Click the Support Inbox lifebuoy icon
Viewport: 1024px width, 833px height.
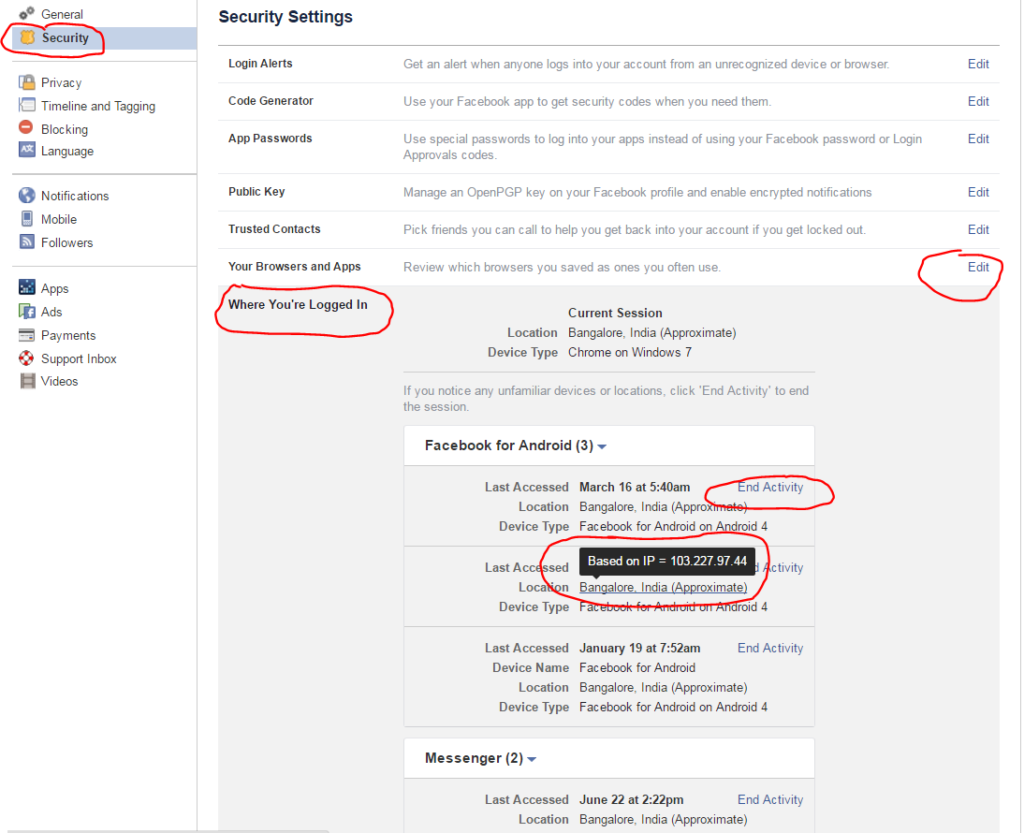point(27,358)
